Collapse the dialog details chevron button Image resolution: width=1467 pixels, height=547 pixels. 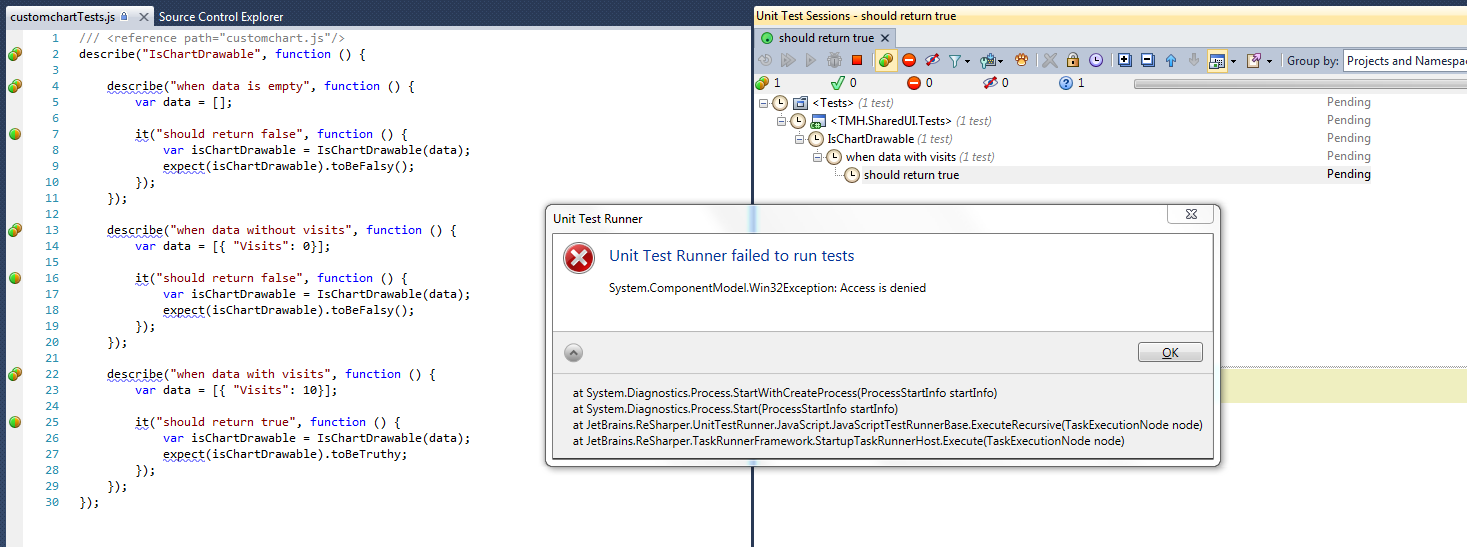click(574, 352)
